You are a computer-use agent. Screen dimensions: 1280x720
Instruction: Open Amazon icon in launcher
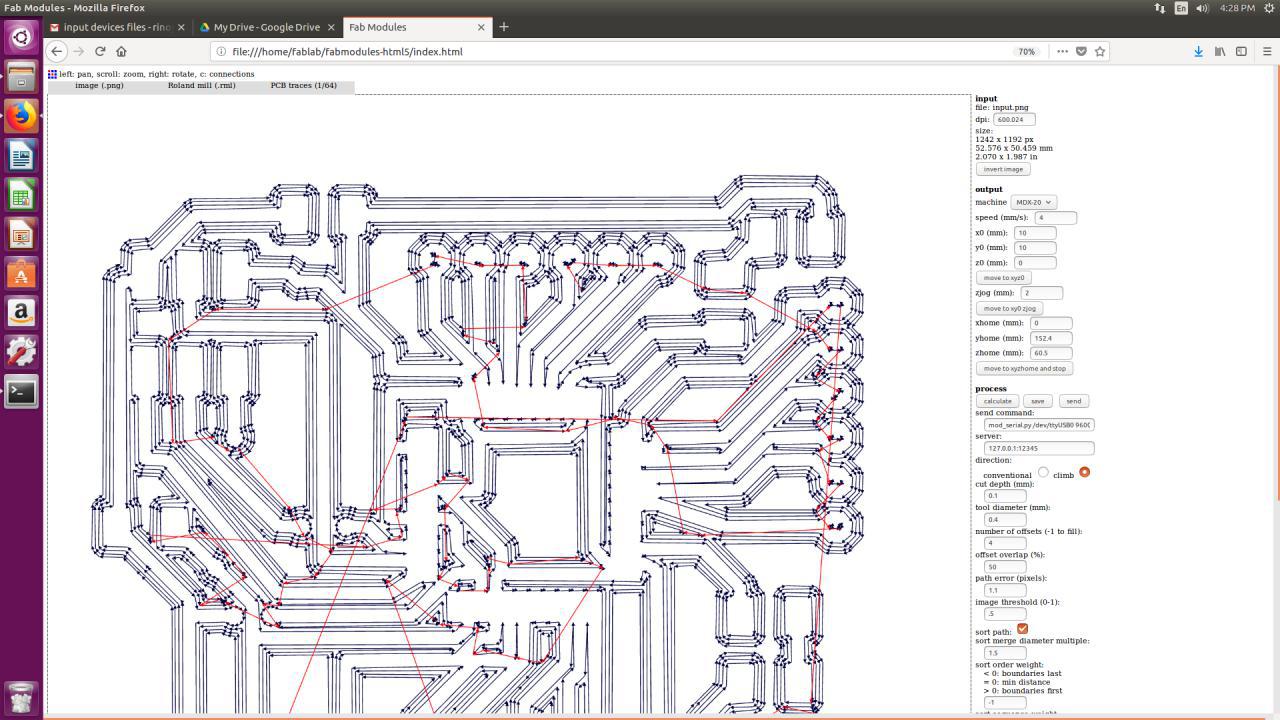point(21,312)
